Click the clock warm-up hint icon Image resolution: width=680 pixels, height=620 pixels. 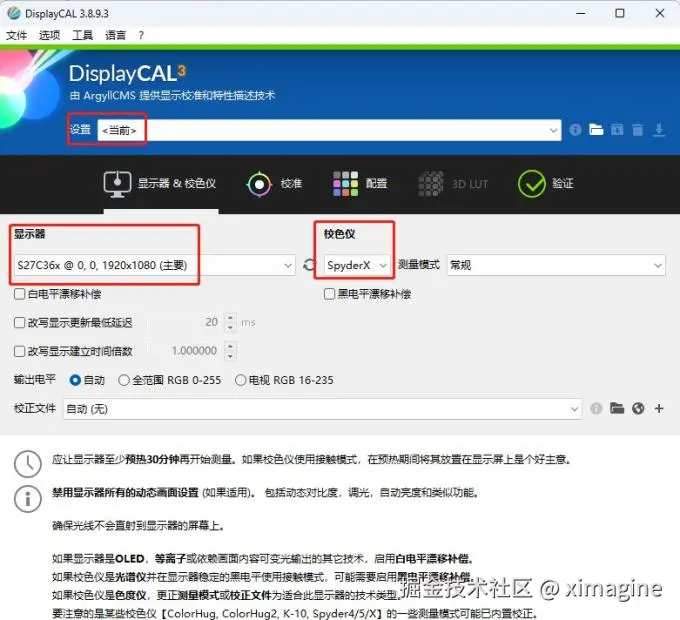pyautogui.click(x=28, y=464)
